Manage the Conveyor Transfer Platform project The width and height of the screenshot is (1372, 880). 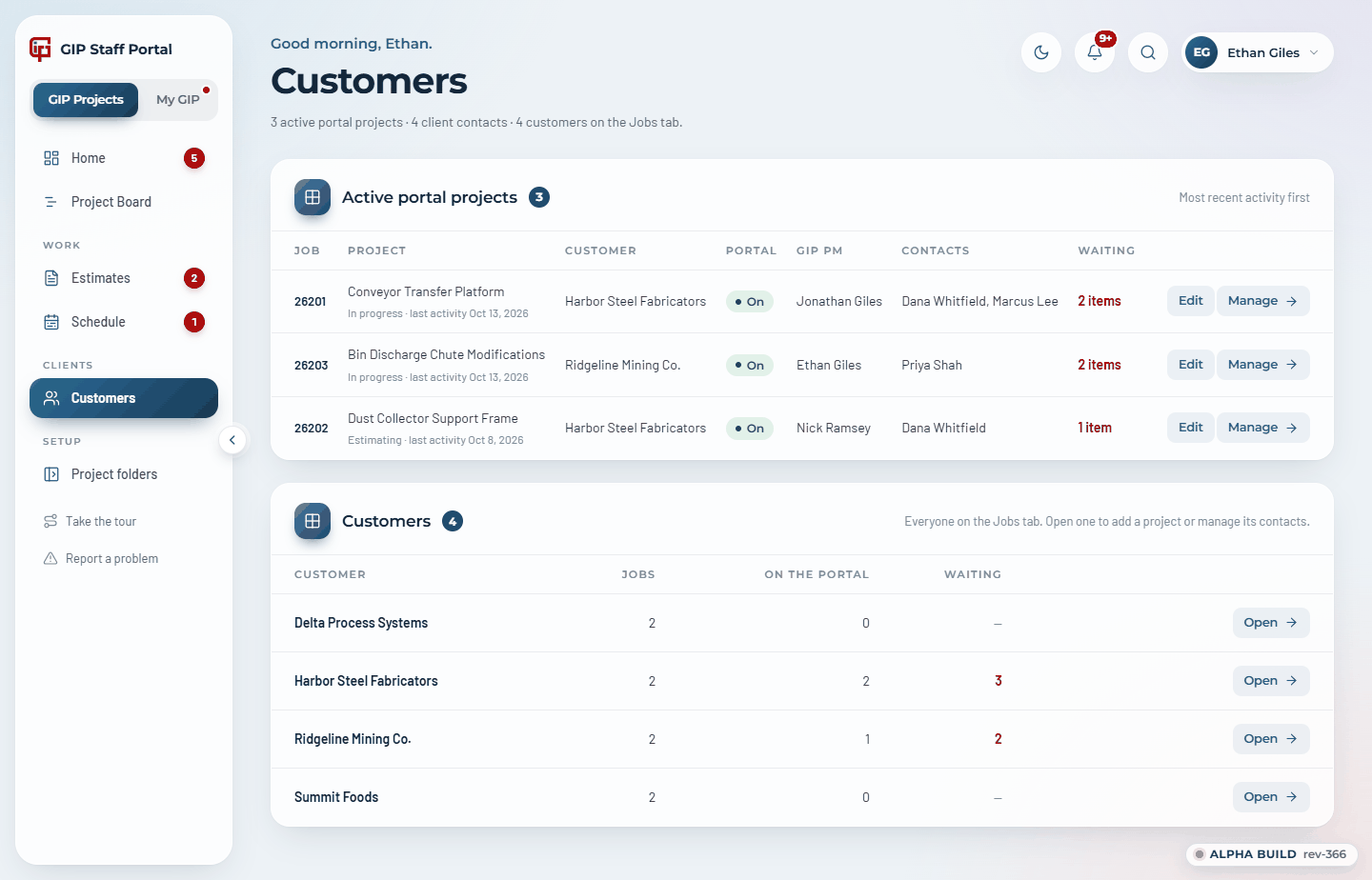1262,301
